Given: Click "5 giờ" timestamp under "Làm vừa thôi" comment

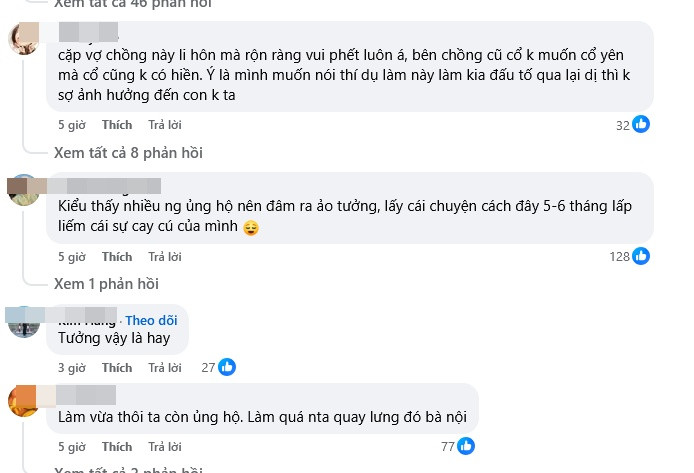Looking at the screenshot, I should [x=71, y=447].
